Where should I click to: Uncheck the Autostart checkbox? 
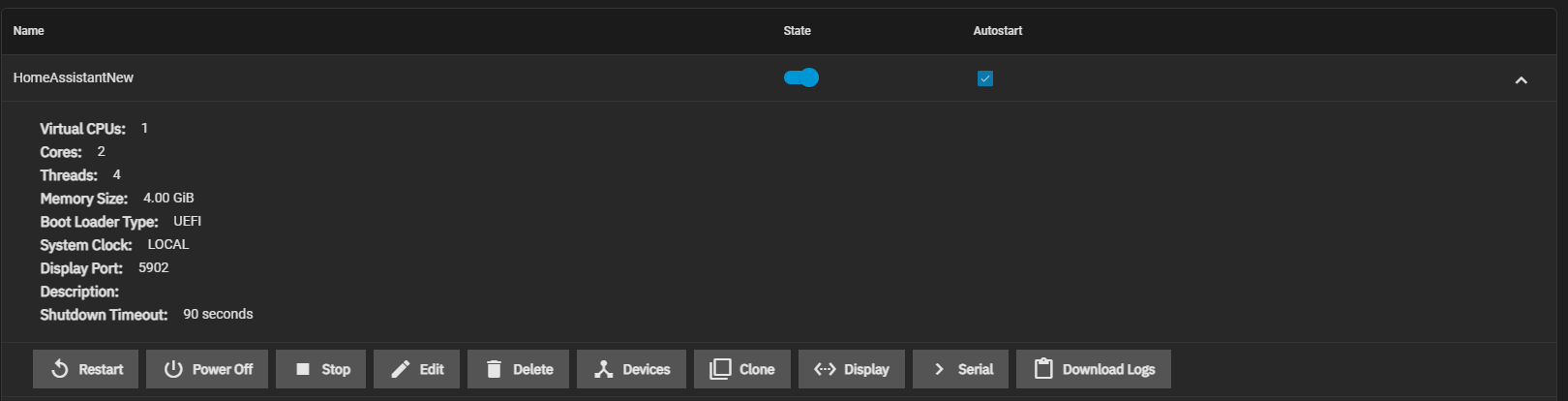click(985, 78)
